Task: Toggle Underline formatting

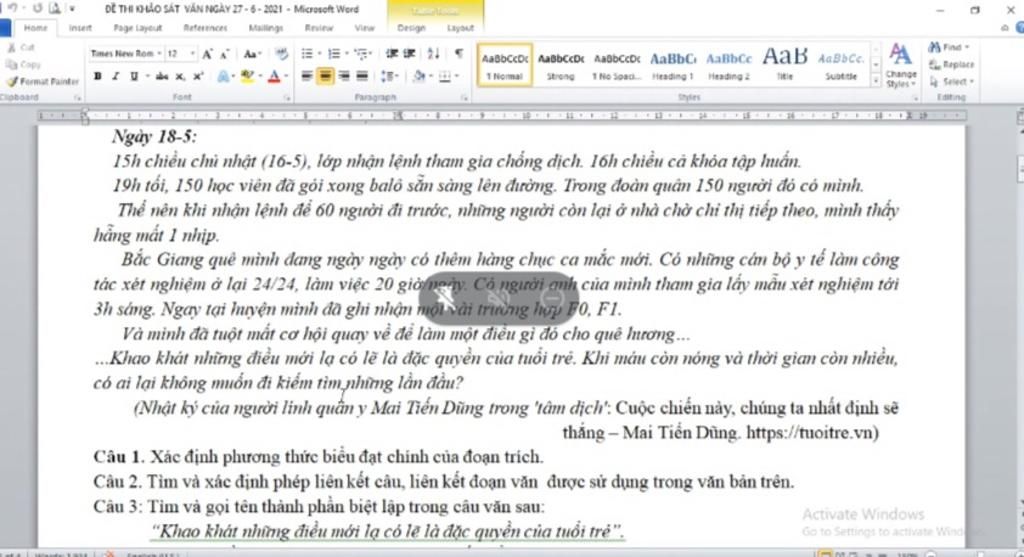Action: coord(133,76)
